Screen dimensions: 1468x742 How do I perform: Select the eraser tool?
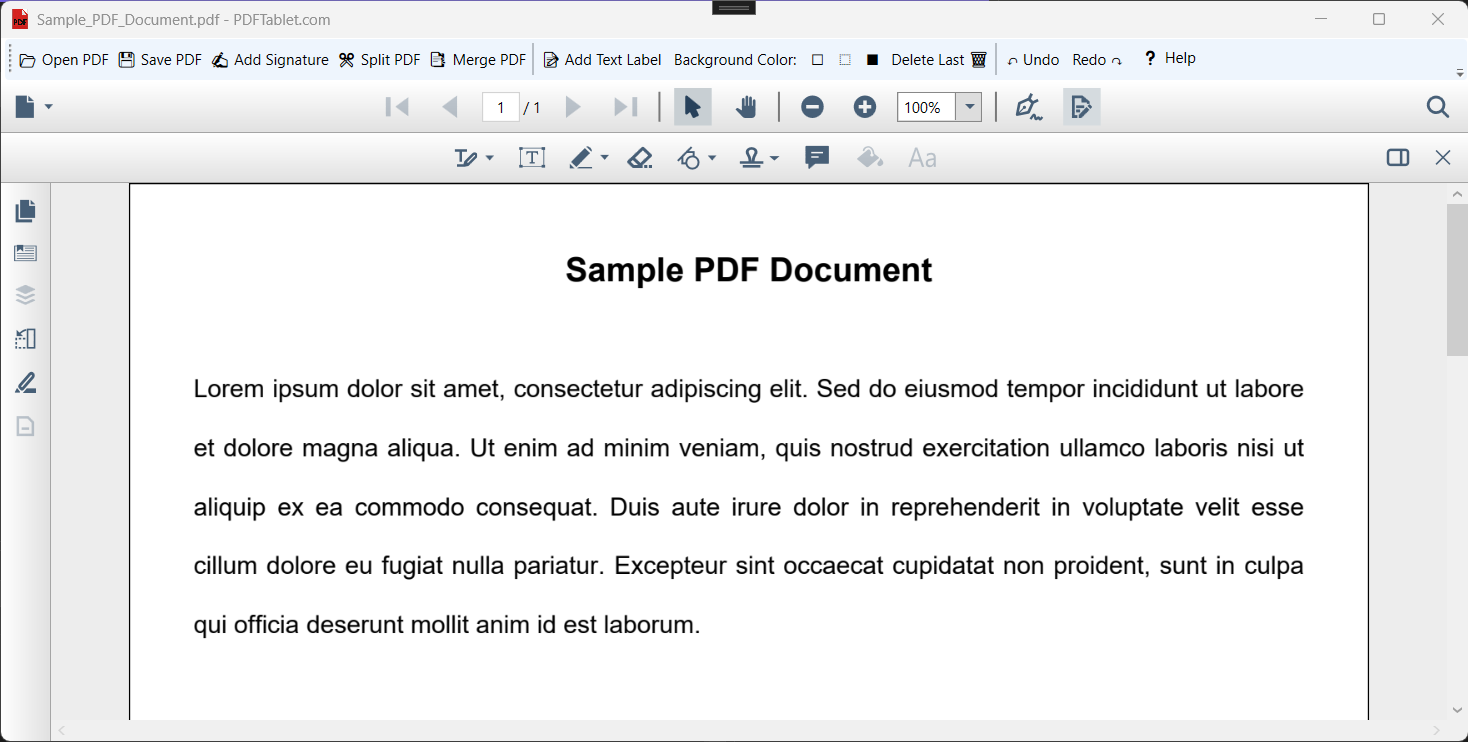tap(640, 158)
